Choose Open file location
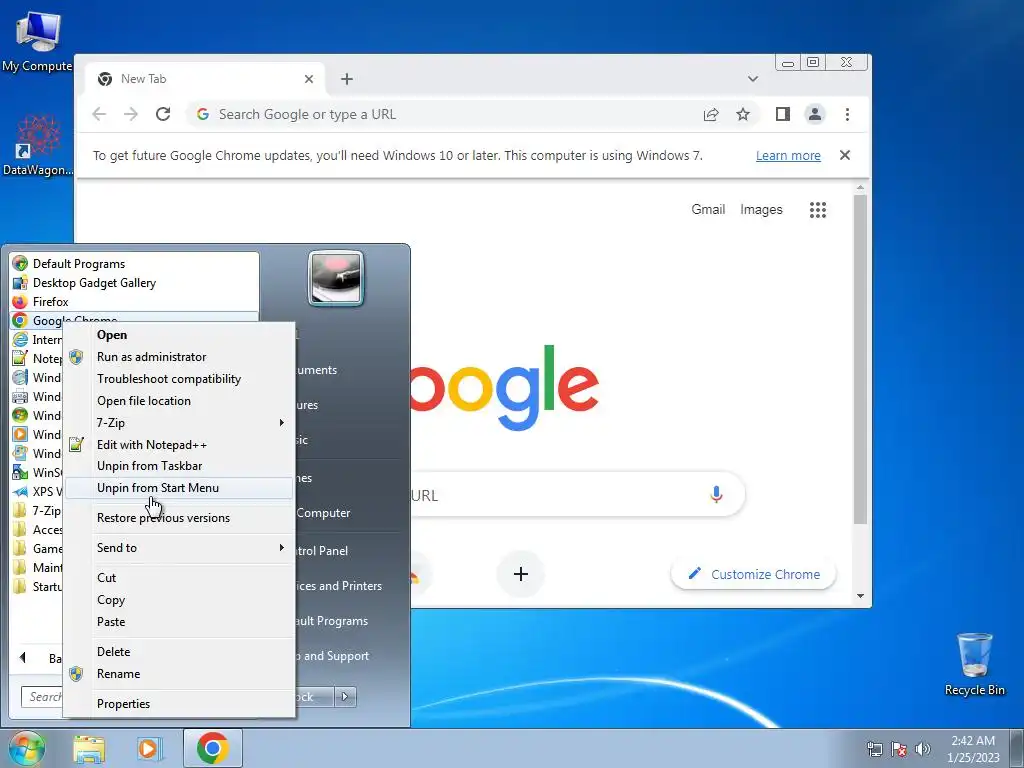The image size is (1024, 768). pos(180,401)
